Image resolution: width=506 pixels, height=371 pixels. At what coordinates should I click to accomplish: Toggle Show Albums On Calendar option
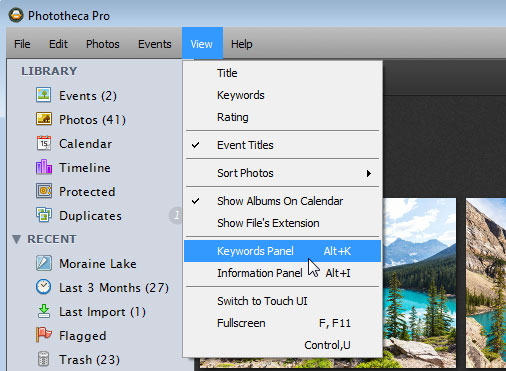coord(282,201)
